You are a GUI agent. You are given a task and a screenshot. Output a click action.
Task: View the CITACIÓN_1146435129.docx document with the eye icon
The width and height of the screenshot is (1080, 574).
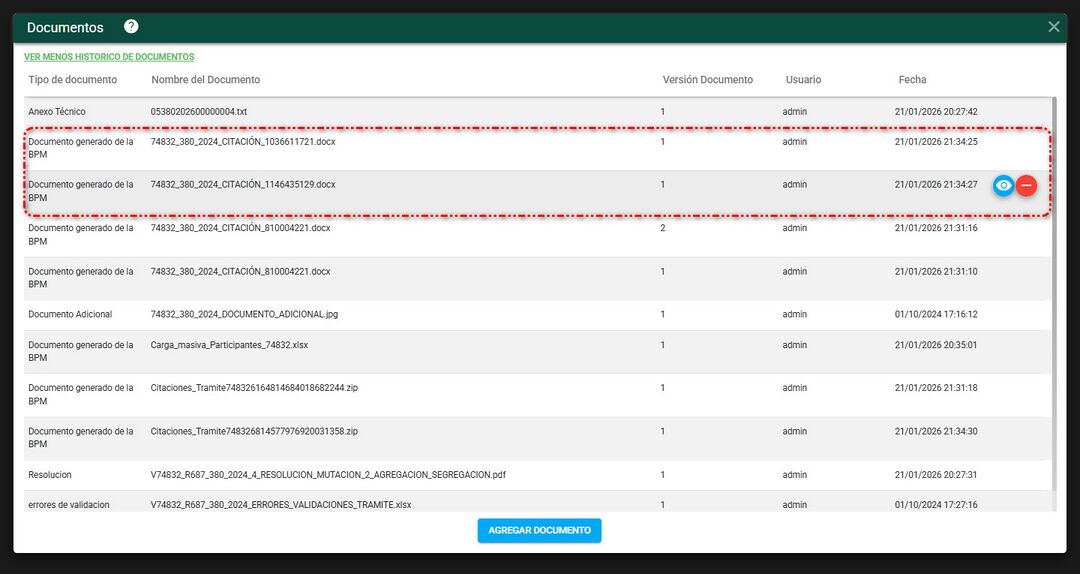(1004, 185)
